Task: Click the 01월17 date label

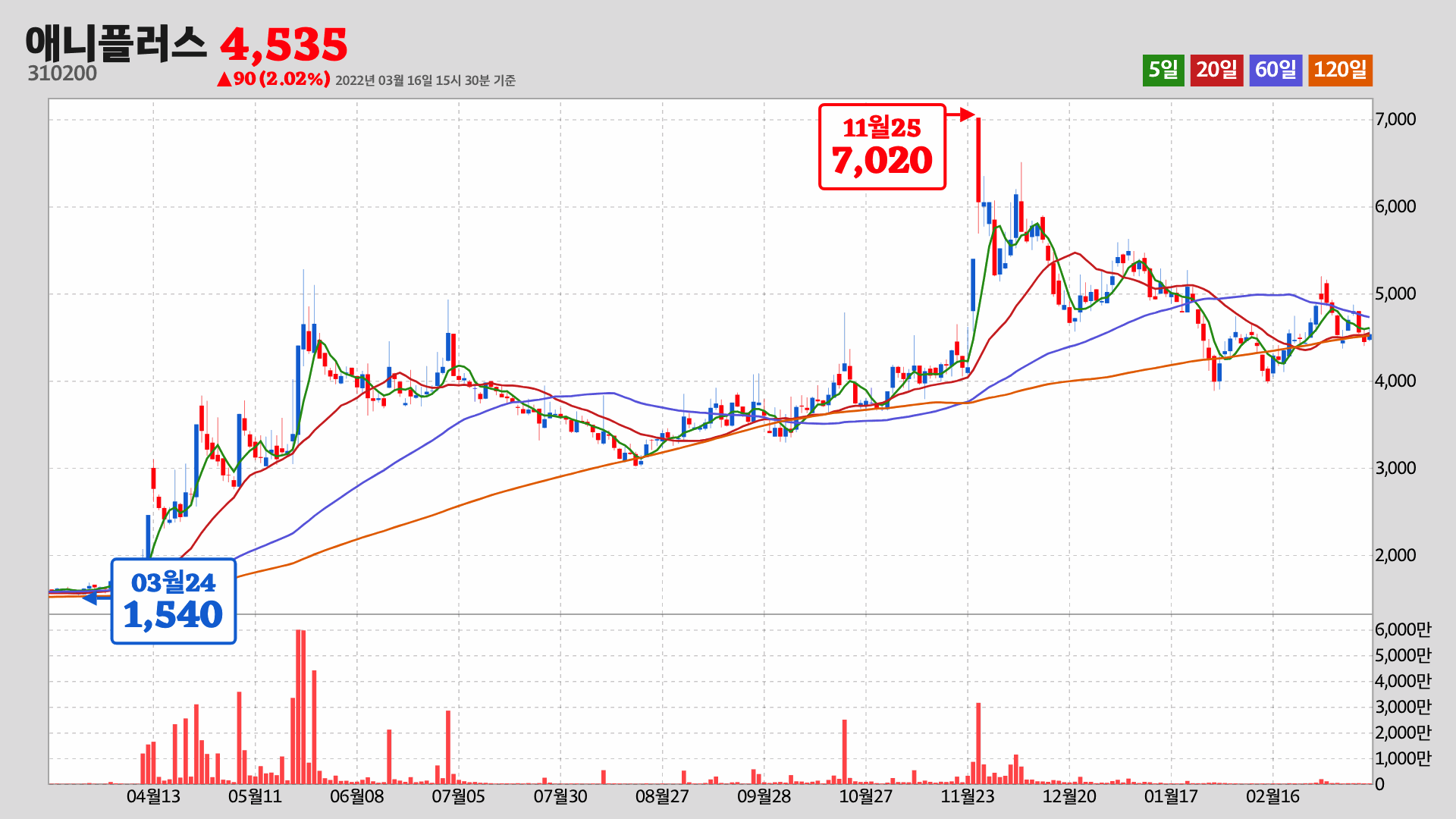Action: [1171, 796]
